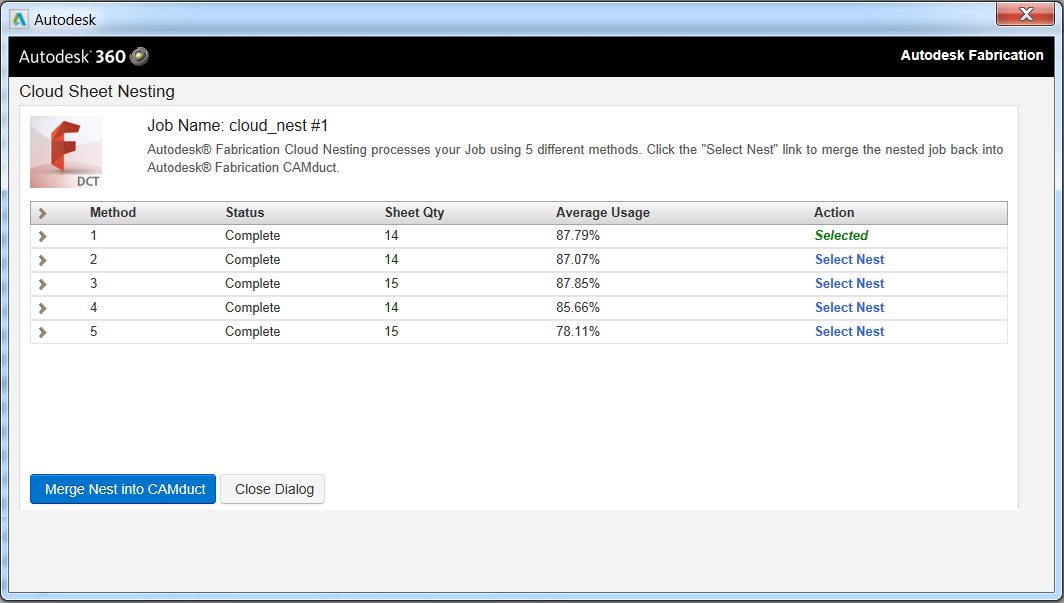The image size is (1064, 603).
Task: Click the 87.85% average usage value
Action: pyautogui.click(x=578, y=284)
